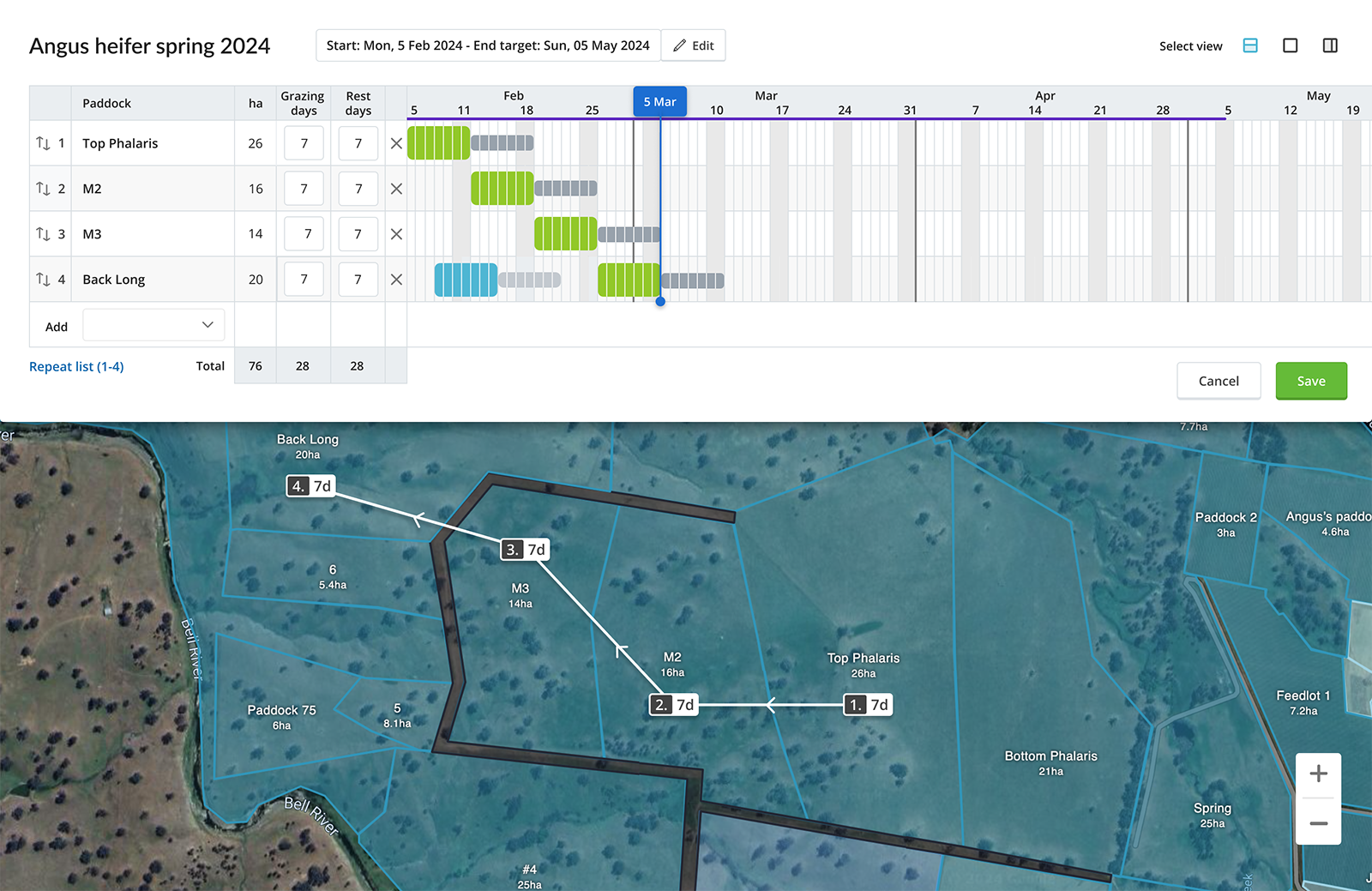The image size is (1372, 891).
Task: Click rest days field for M3
Action: point(358,234)
